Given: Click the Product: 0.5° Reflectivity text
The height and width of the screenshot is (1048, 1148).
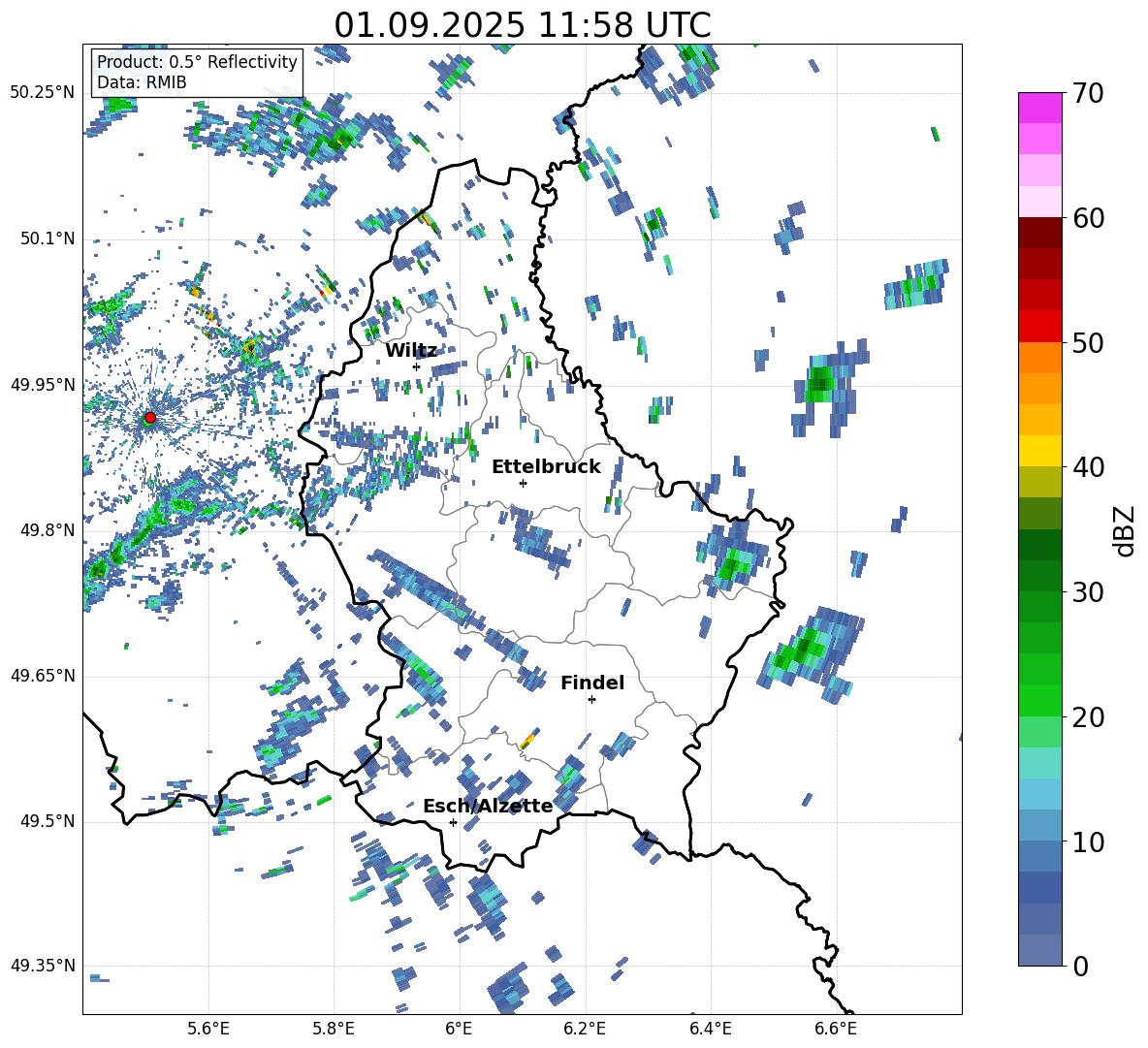Looking at the screenshot, I should 197,61.
